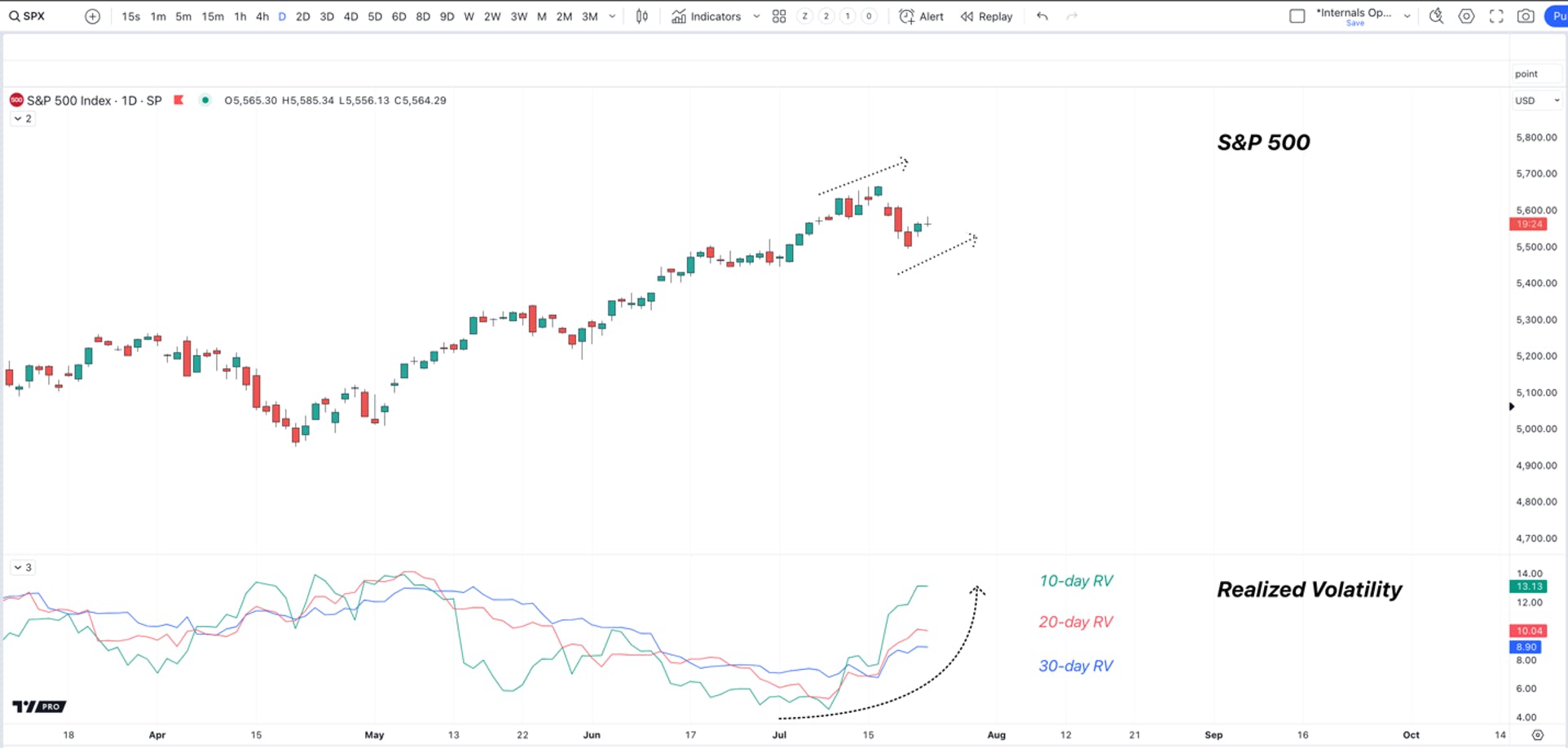Choose the 2M timeframe
The width and height of the screenshot is (1568, 748).
[564, 16]
